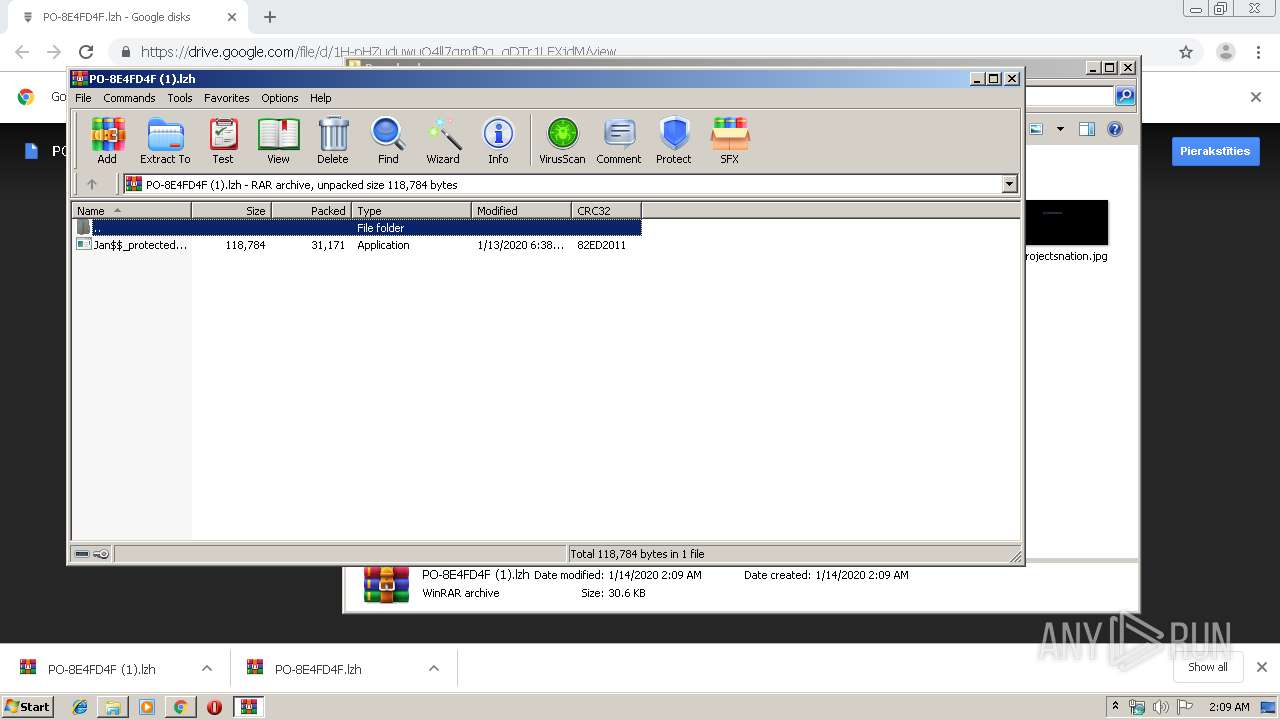Open Chrome profile avatar icon
This screenshot has width=1280, height=720.
[x=1225, y=52]
